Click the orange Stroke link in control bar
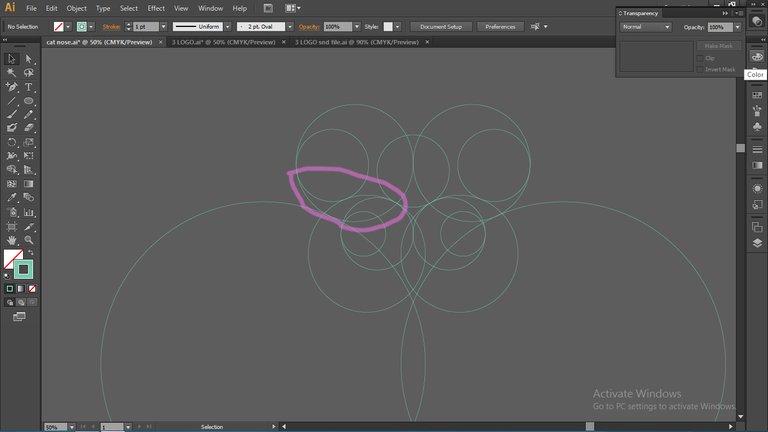 point(111,27)
